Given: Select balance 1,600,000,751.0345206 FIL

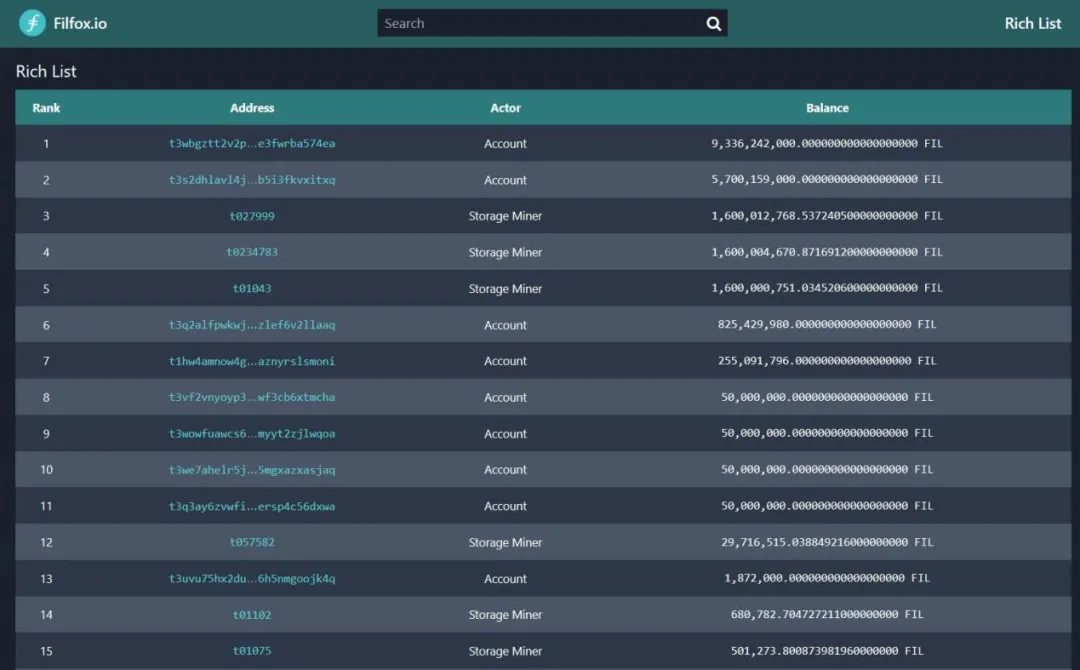Looking at the screenshot, I should 827,289.
